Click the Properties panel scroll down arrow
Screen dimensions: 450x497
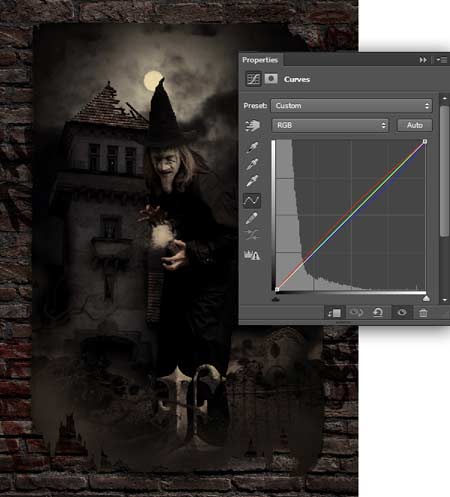click(444, 300)
